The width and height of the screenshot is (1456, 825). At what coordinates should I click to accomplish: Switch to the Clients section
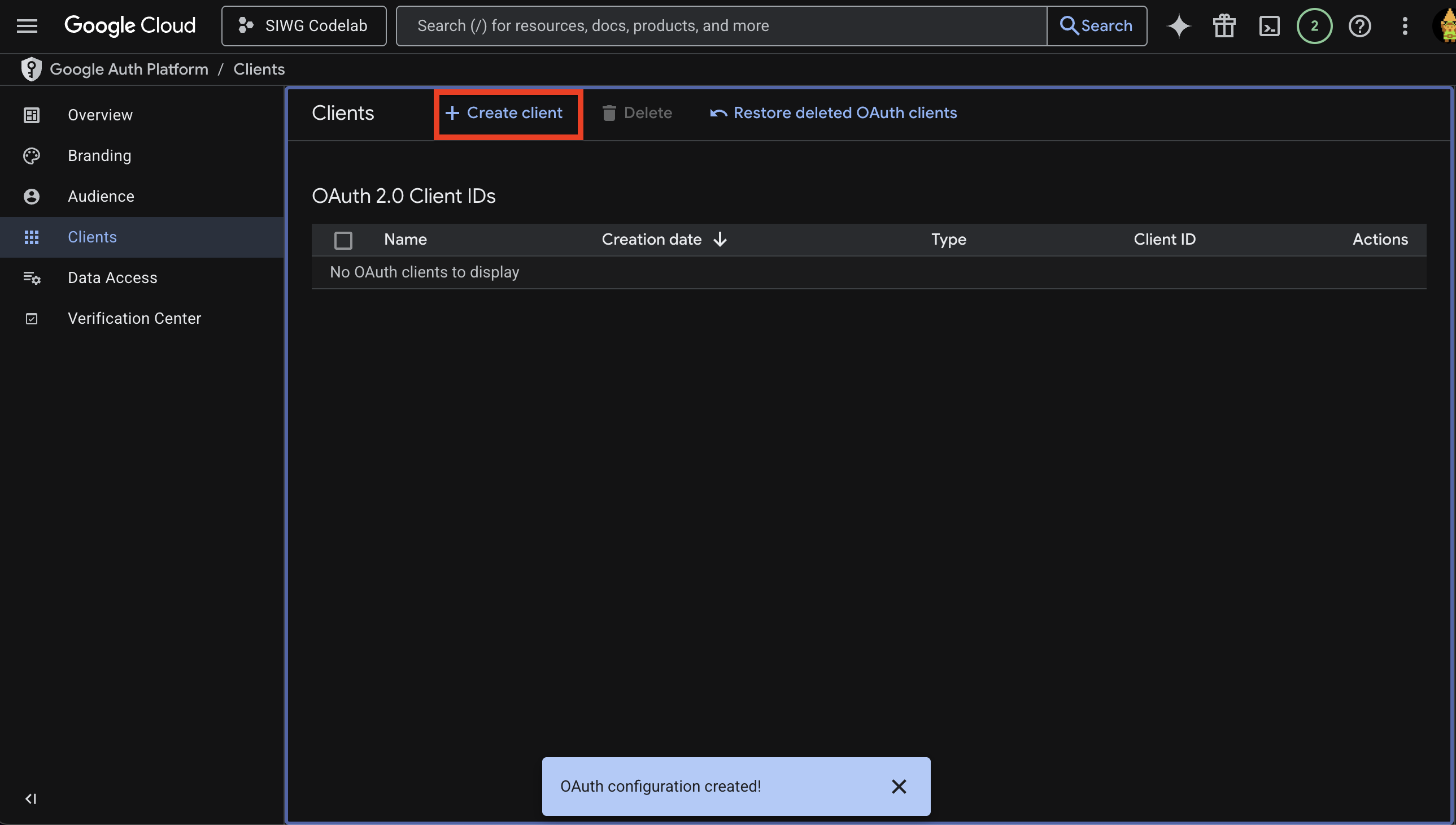tap(92, 237)
